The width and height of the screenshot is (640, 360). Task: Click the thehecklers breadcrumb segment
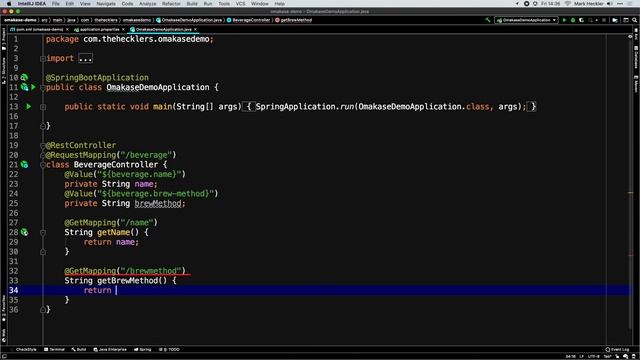point(106,20)
